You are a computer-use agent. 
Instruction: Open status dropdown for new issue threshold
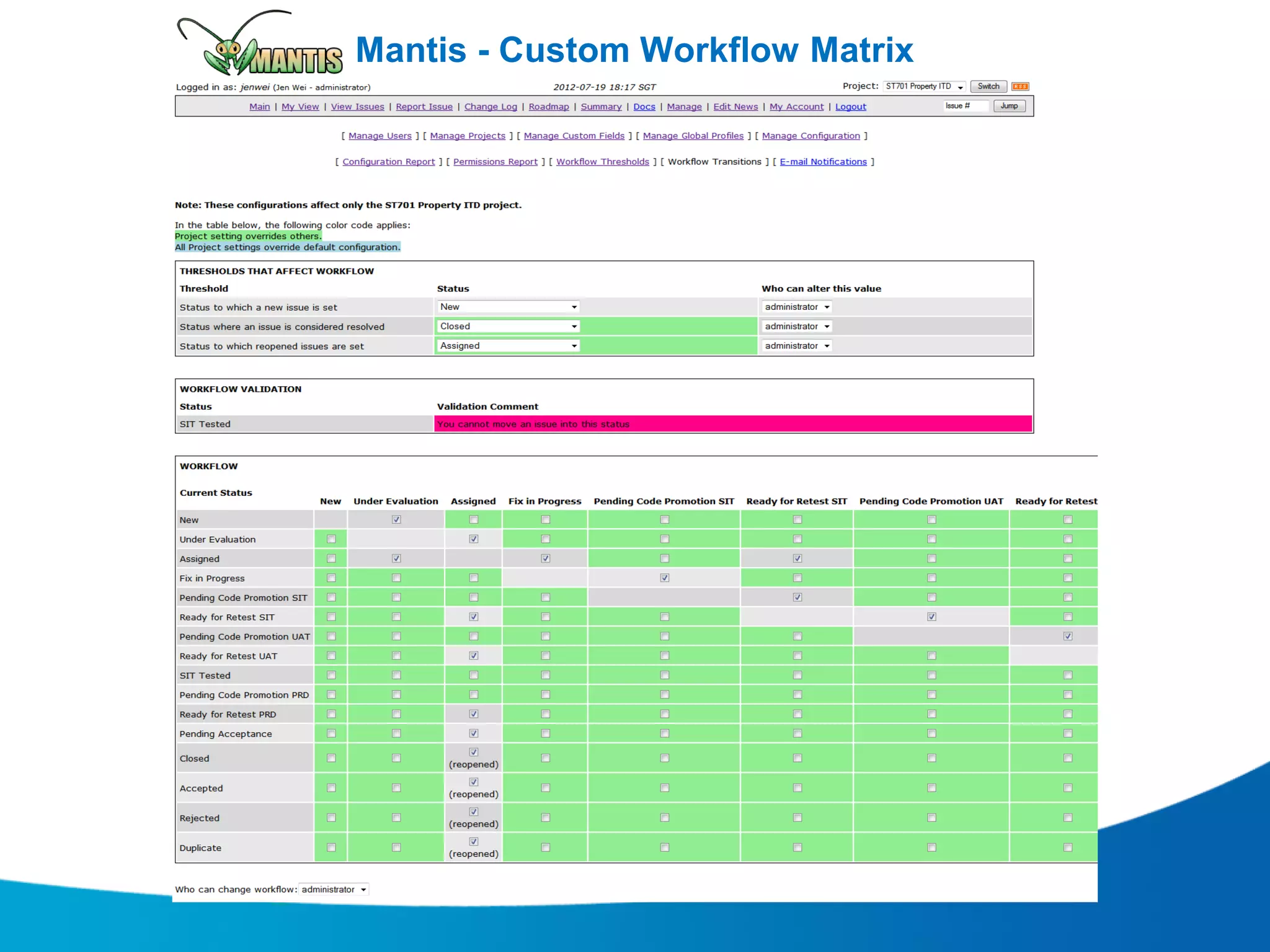[x=508, y=307]
